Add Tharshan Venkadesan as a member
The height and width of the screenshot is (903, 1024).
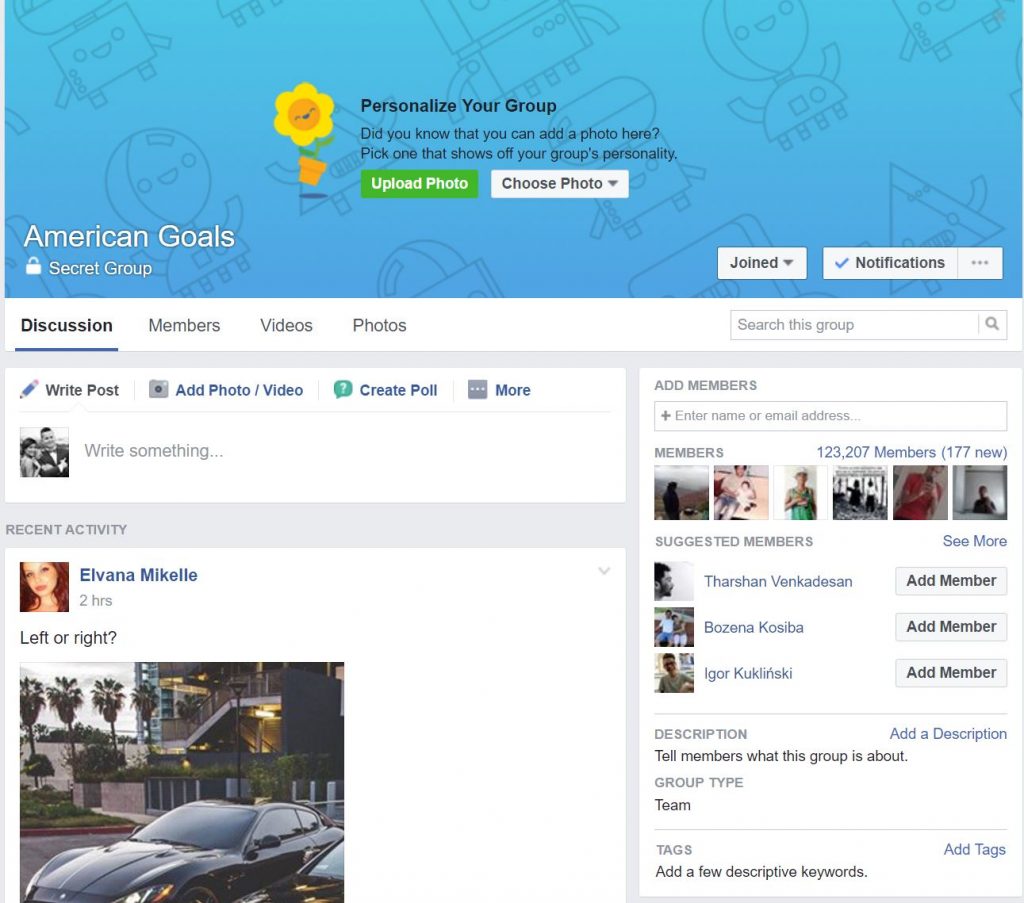tap(950, 581)
